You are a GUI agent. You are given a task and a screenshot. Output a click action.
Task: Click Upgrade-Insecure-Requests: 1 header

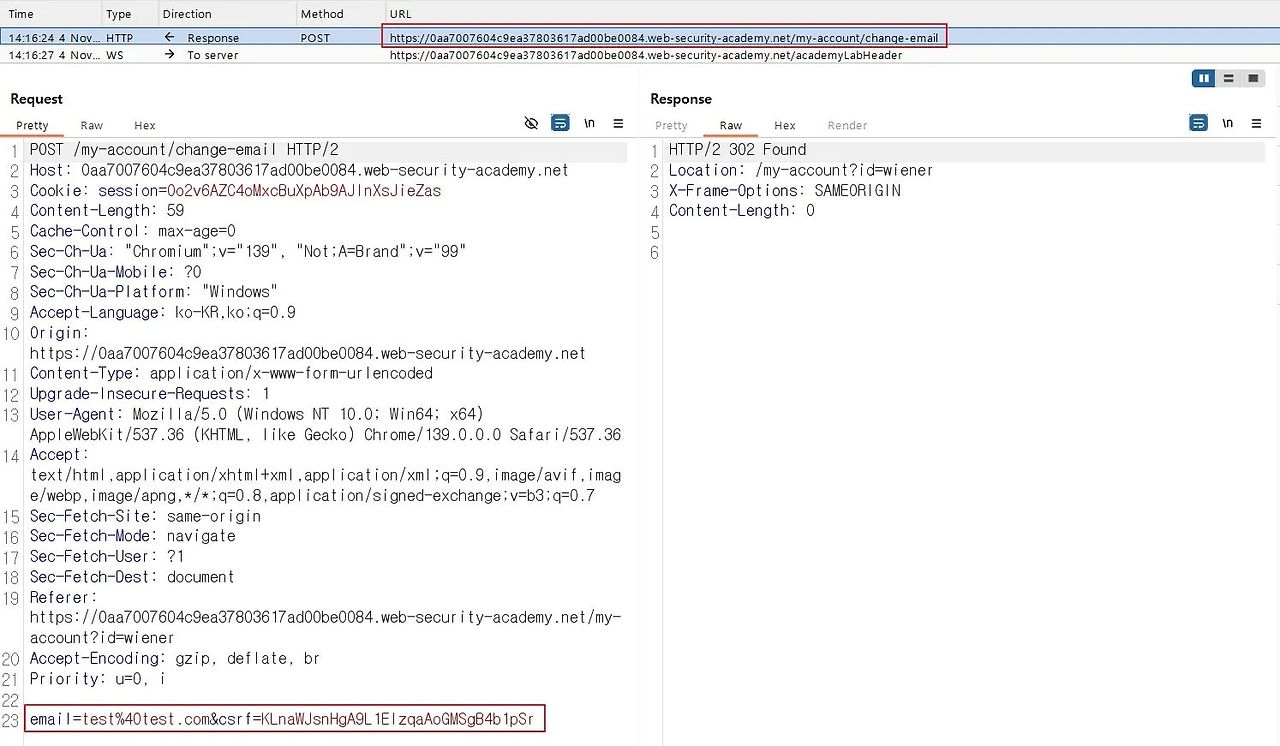[x=150, y=394]
